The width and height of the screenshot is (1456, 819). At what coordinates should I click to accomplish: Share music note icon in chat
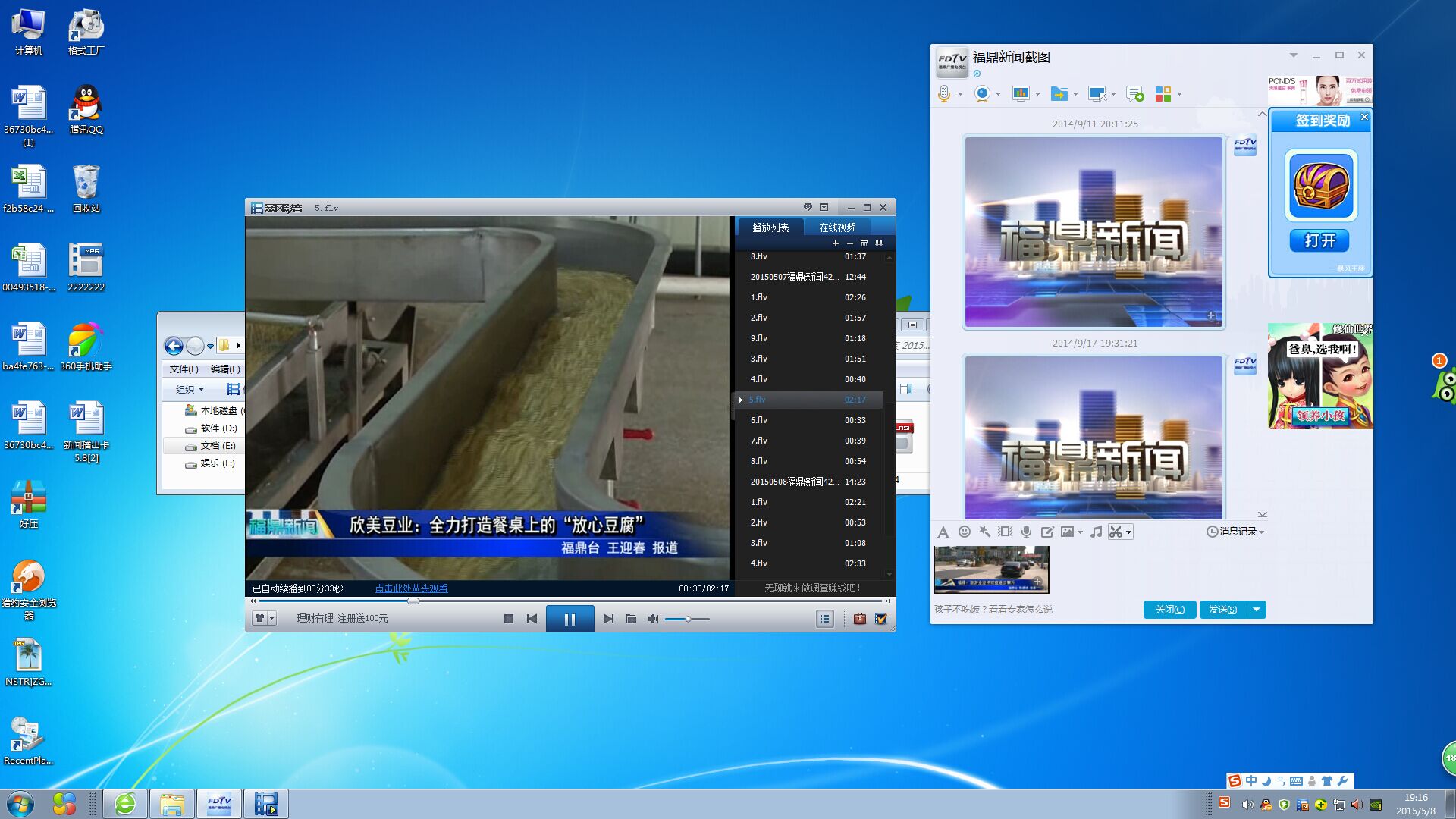point(1096,532)
